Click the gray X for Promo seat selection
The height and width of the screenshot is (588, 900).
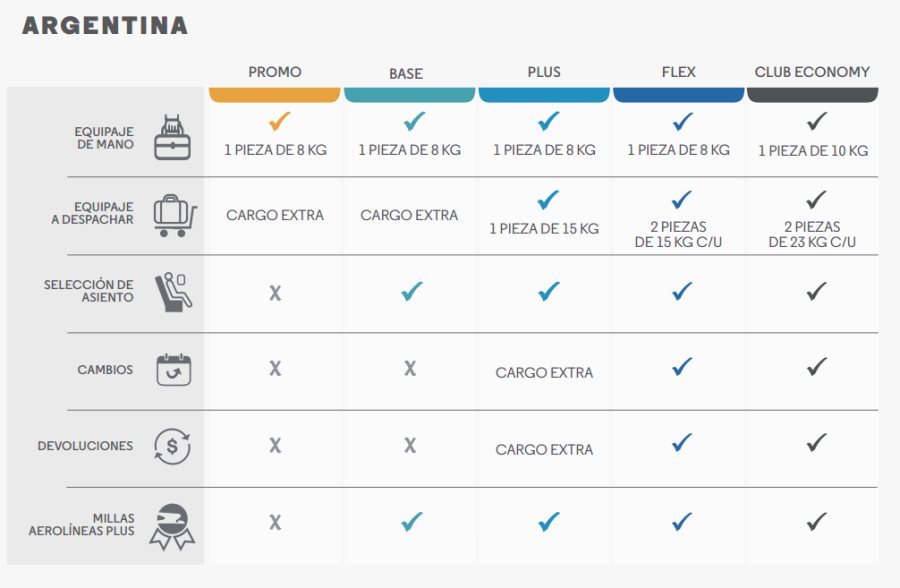276,293
